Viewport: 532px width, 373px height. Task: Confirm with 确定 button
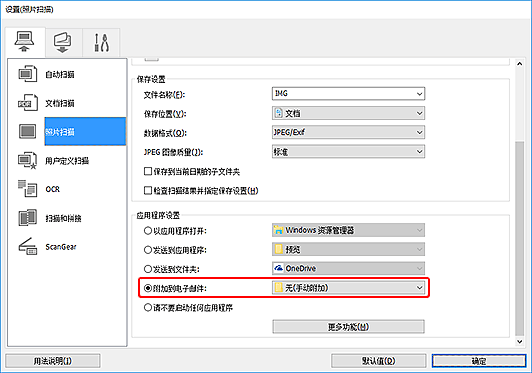pos(479,361)
